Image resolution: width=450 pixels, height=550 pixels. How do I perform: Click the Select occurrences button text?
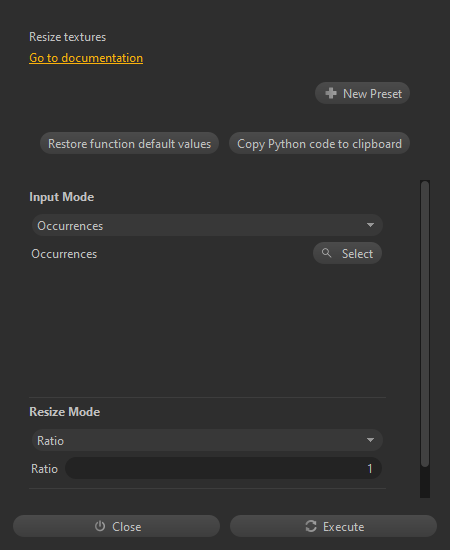(x=357, y=254)
